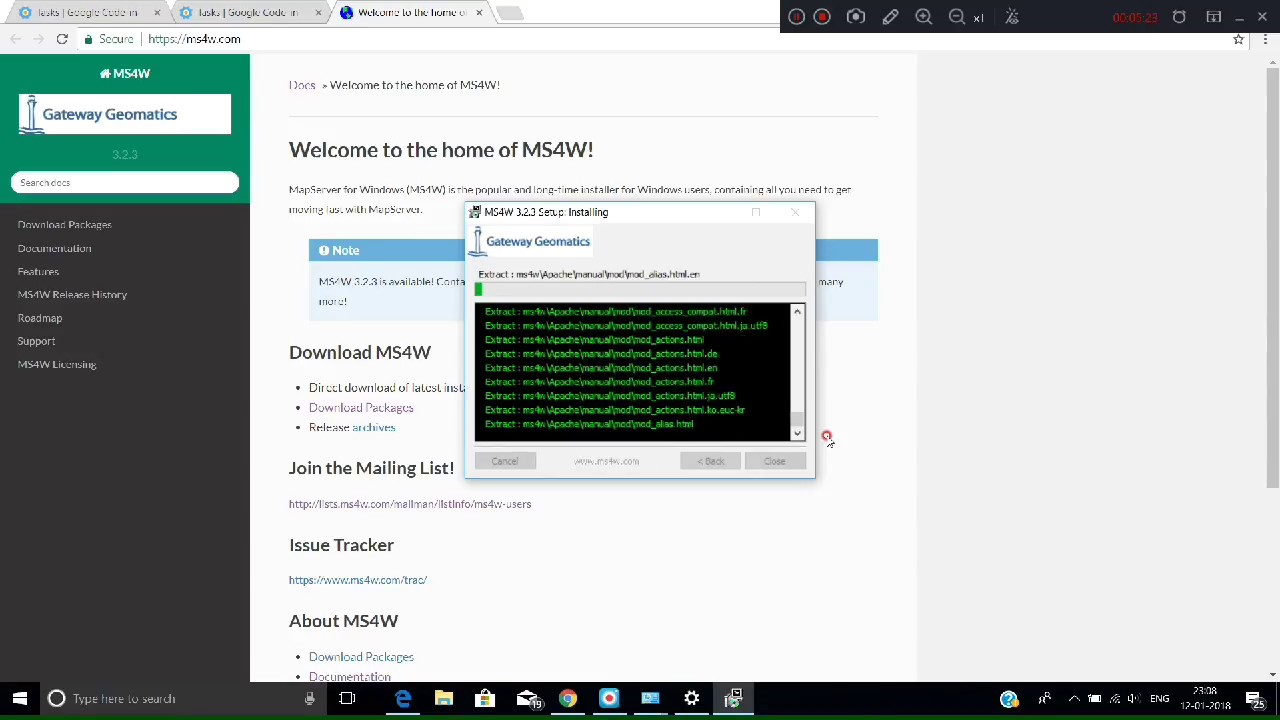Click the Get Help tray icon
The width and height of the screenshot is (1280, 720).
click(1009, 699)
